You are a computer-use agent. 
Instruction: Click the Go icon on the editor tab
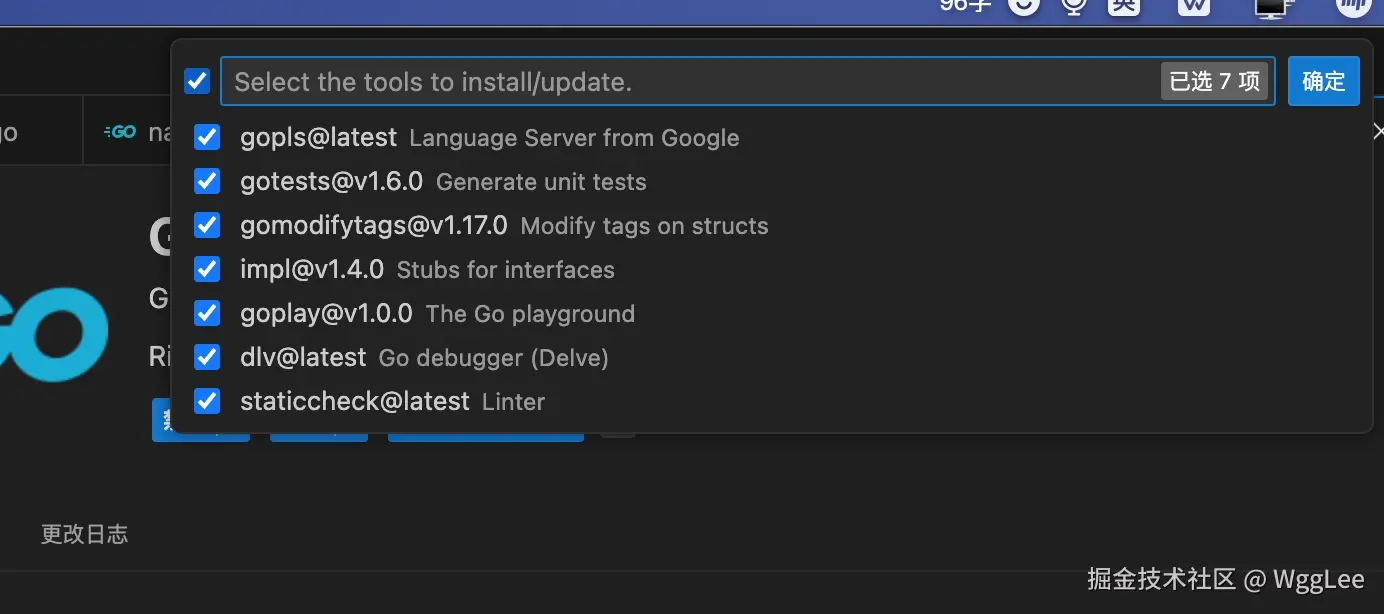(x=120, y=132)
